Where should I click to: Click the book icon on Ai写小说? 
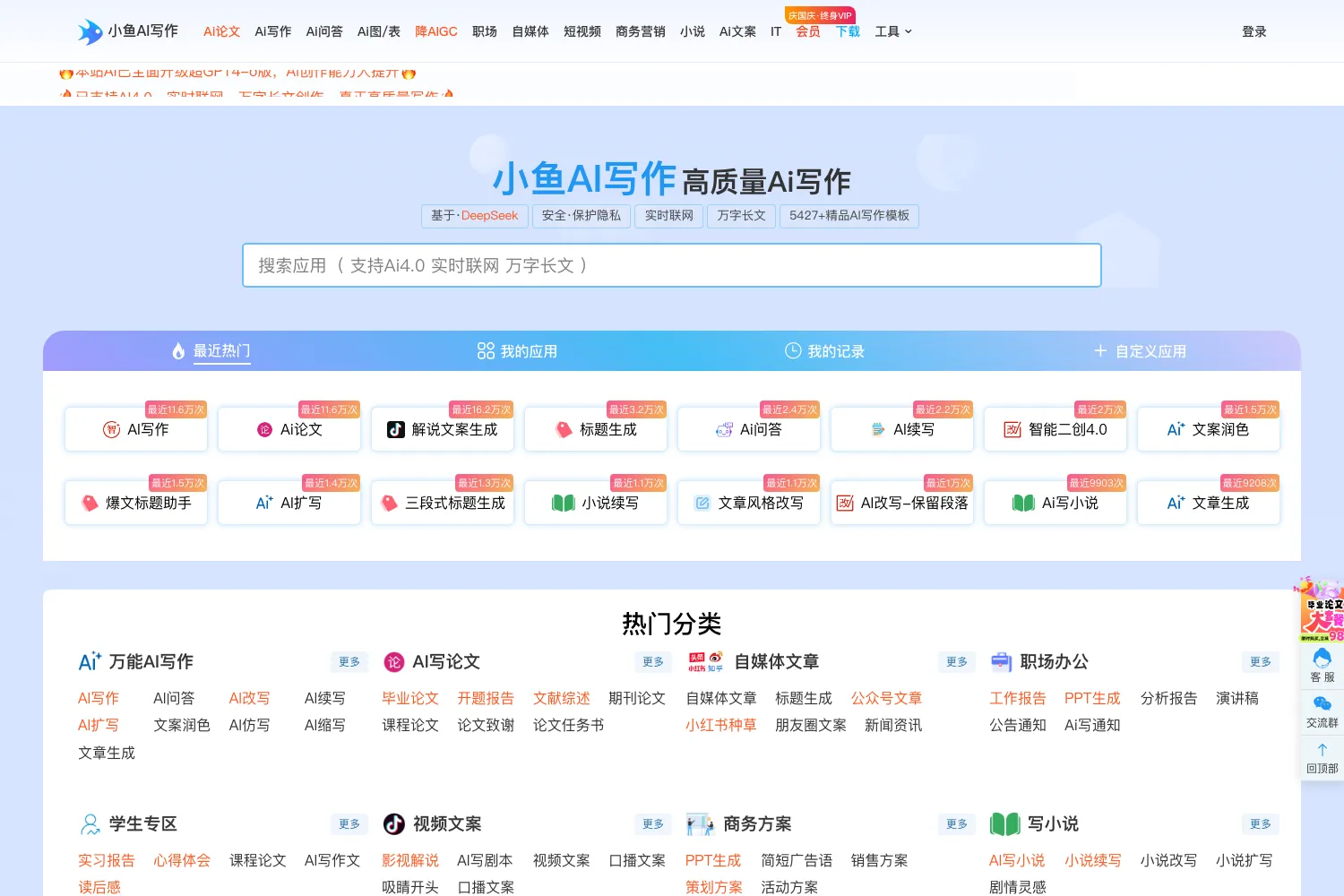(1023, 504)
